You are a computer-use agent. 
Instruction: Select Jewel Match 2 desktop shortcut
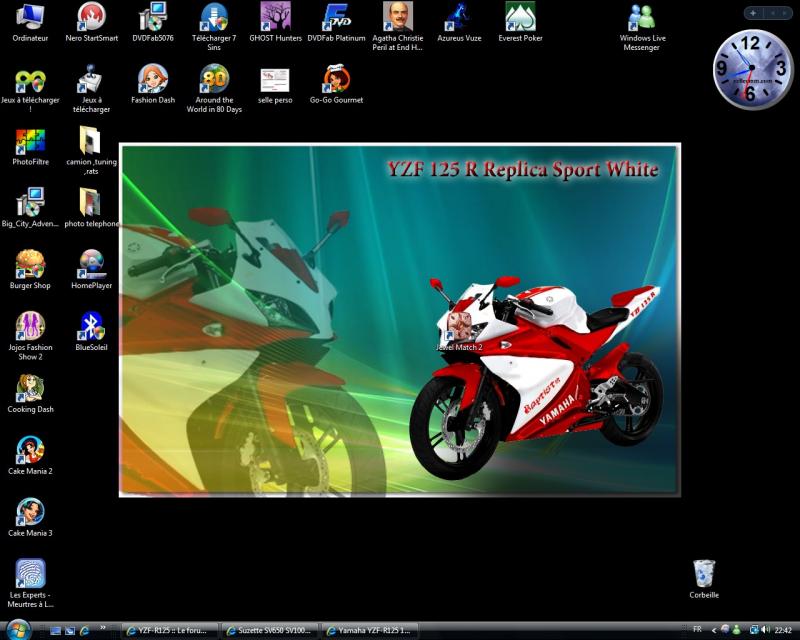click(459, 331)
